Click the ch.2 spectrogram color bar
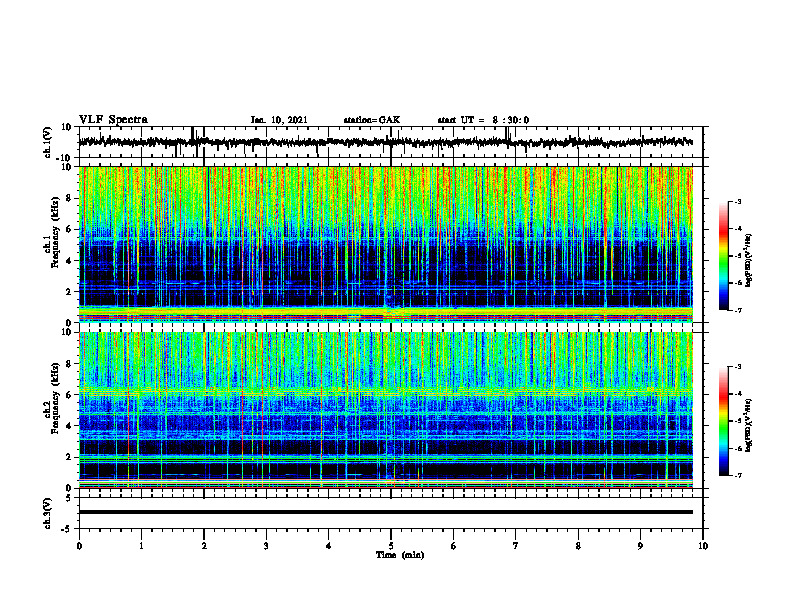The width and height of the screenshot is (792, 612). click(724, 421)
